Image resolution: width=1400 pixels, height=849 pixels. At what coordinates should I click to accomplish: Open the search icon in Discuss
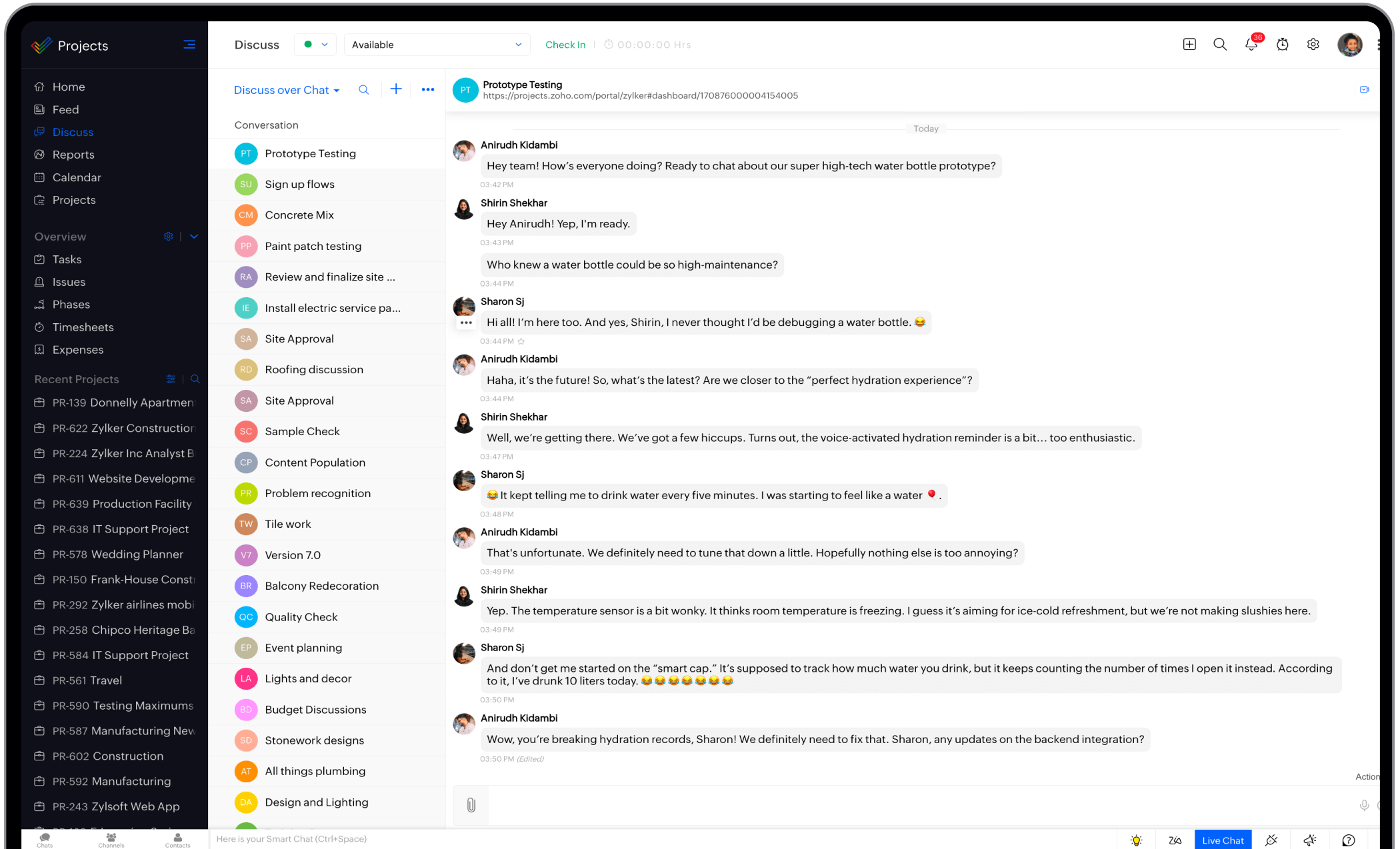pyautogui.click(x=365, y=89)
